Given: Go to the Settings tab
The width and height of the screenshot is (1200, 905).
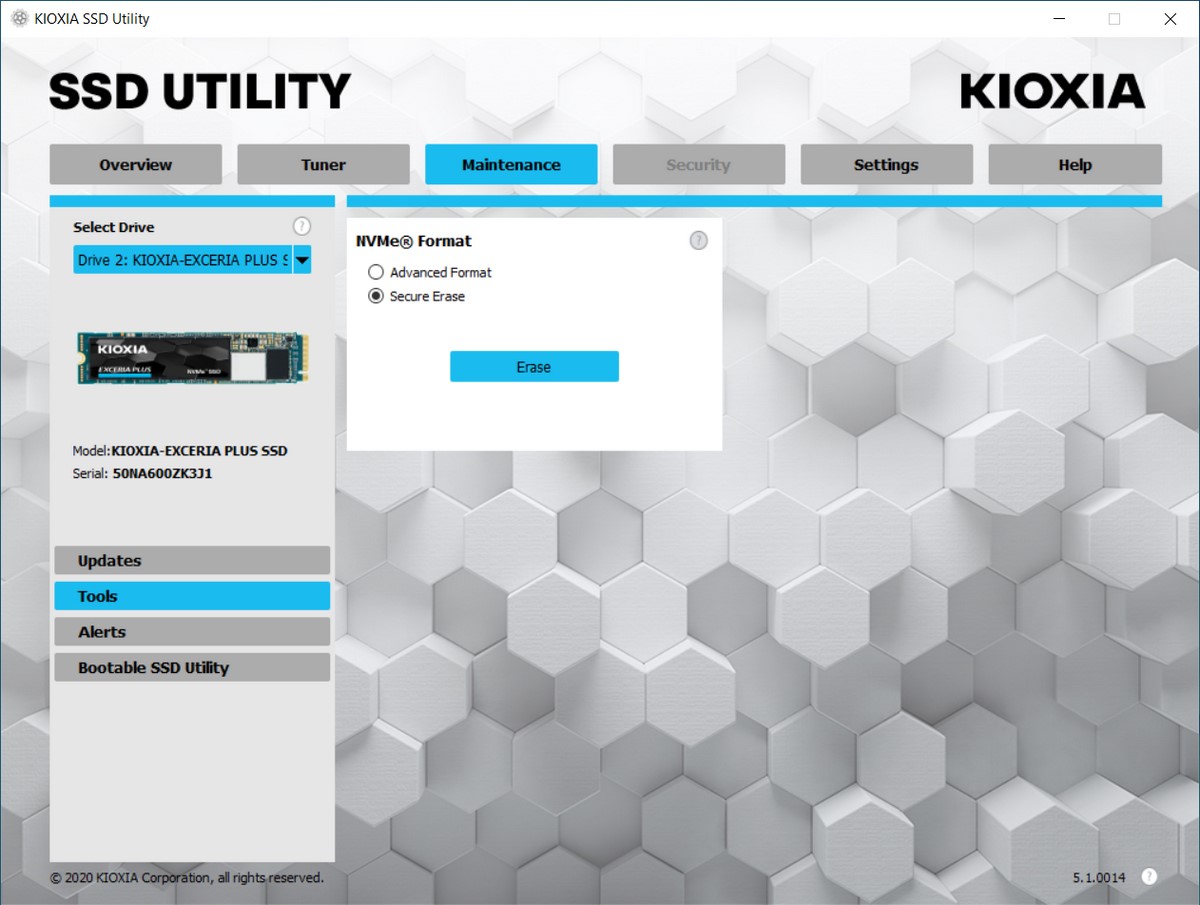Looking at the screenshot, I should click(886, 165).
